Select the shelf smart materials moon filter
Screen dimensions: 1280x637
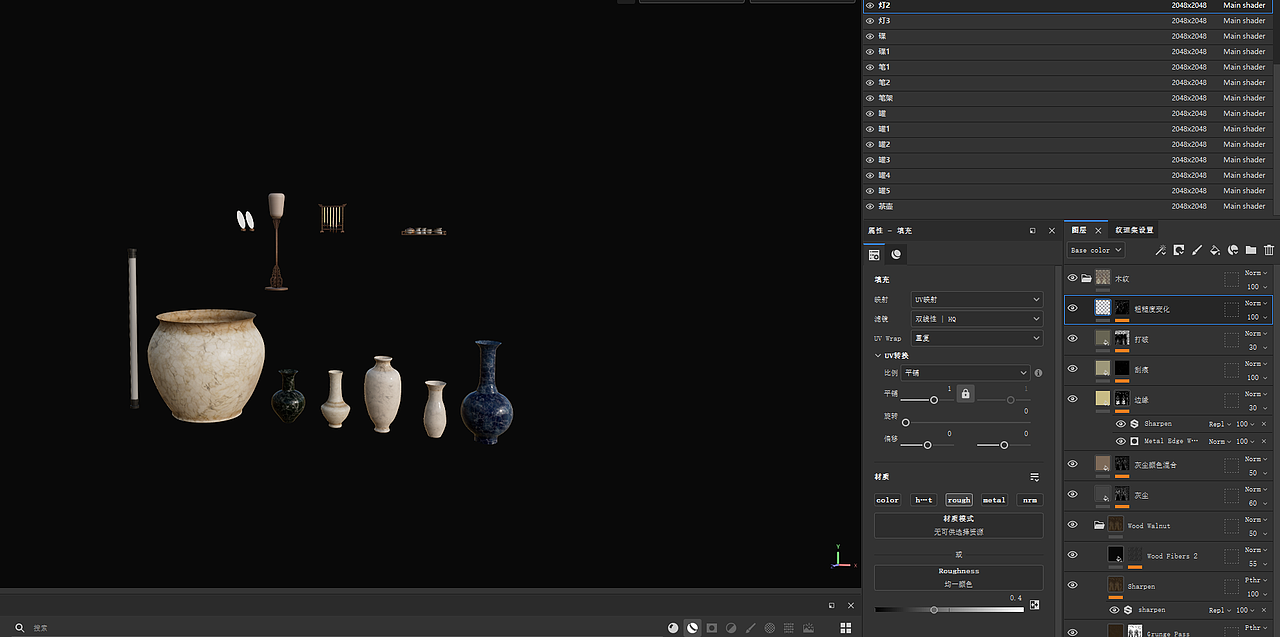[692, 628]
